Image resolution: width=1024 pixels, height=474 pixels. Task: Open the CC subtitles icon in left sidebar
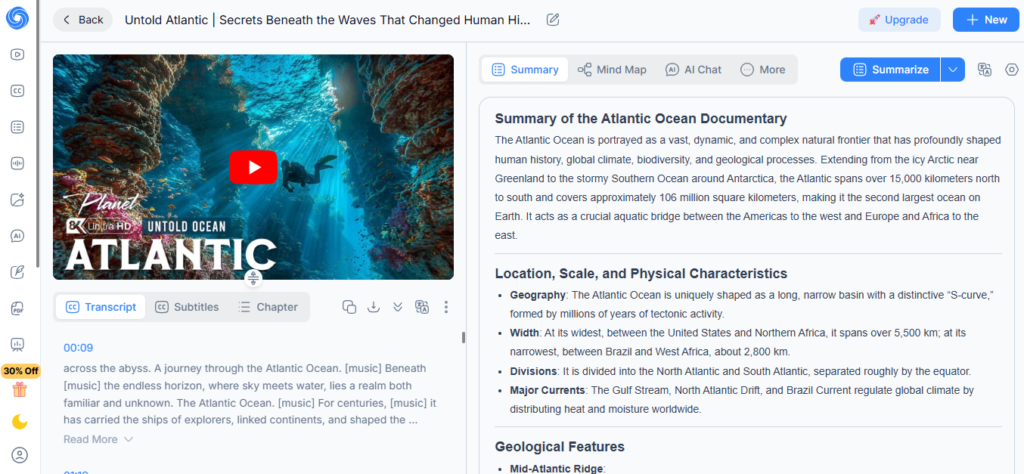[18, 91]
